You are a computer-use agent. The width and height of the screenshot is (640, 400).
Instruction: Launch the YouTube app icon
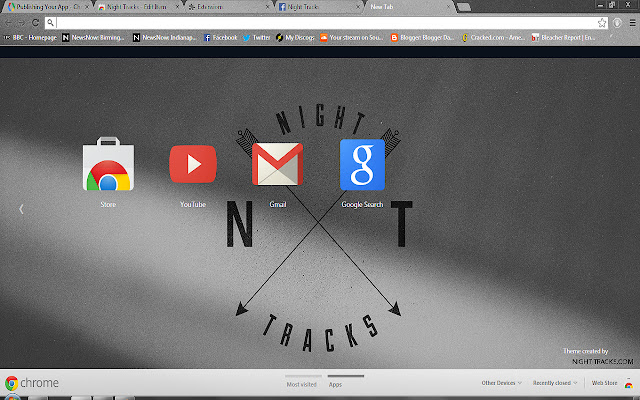coord(193,164)
